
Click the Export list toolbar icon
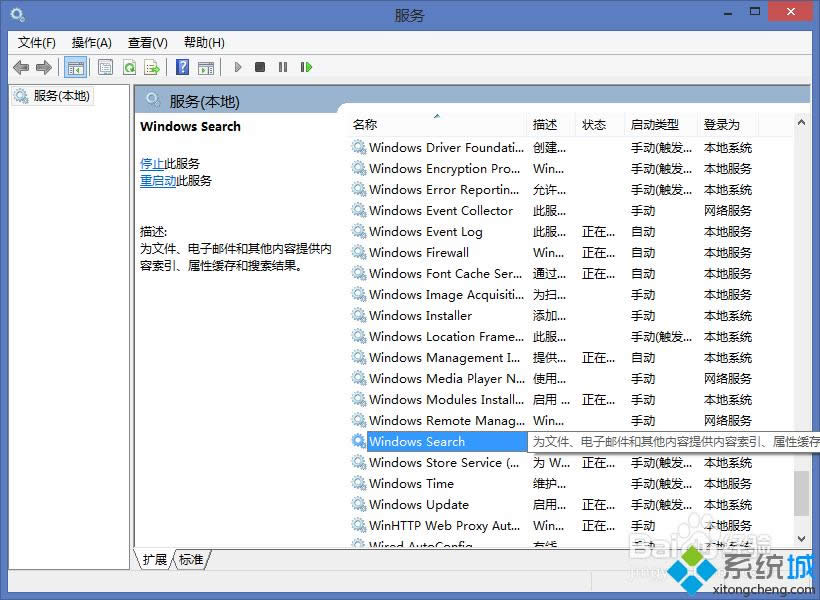[x=152, y=67]
